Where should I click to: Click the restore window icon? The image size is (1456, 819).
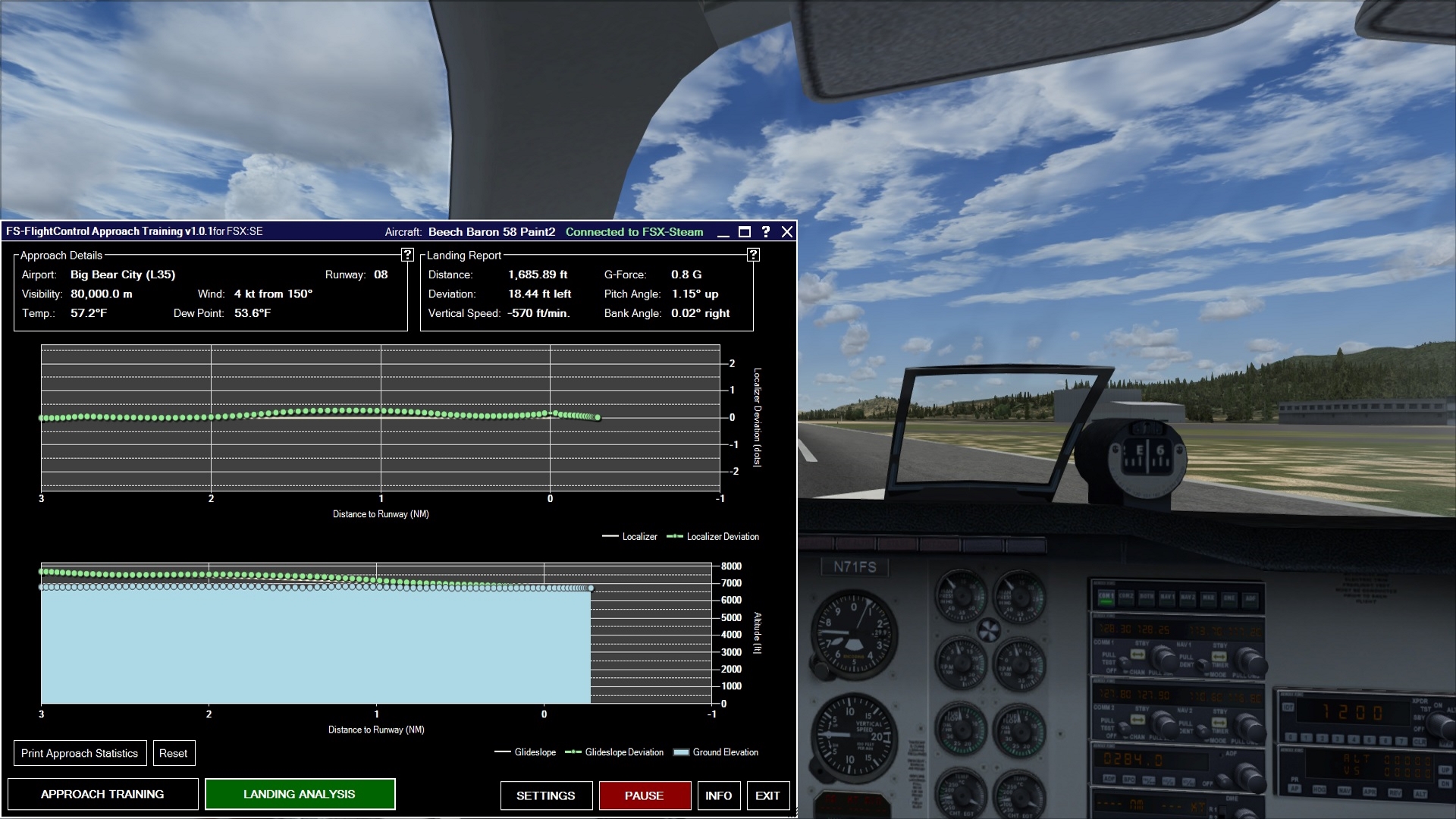pyautogui.click(x=745, y=231)
